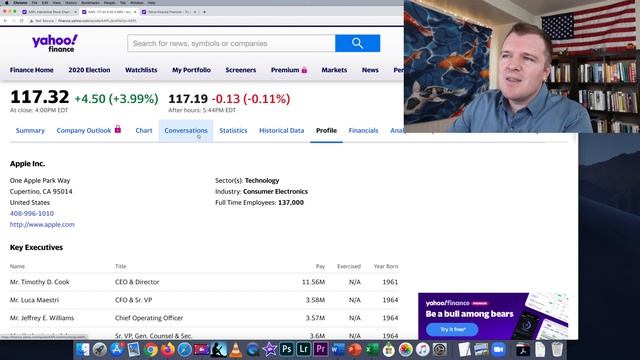Open the Conversations tab
This screenshot has height=360, width=640.
(186, 131)
